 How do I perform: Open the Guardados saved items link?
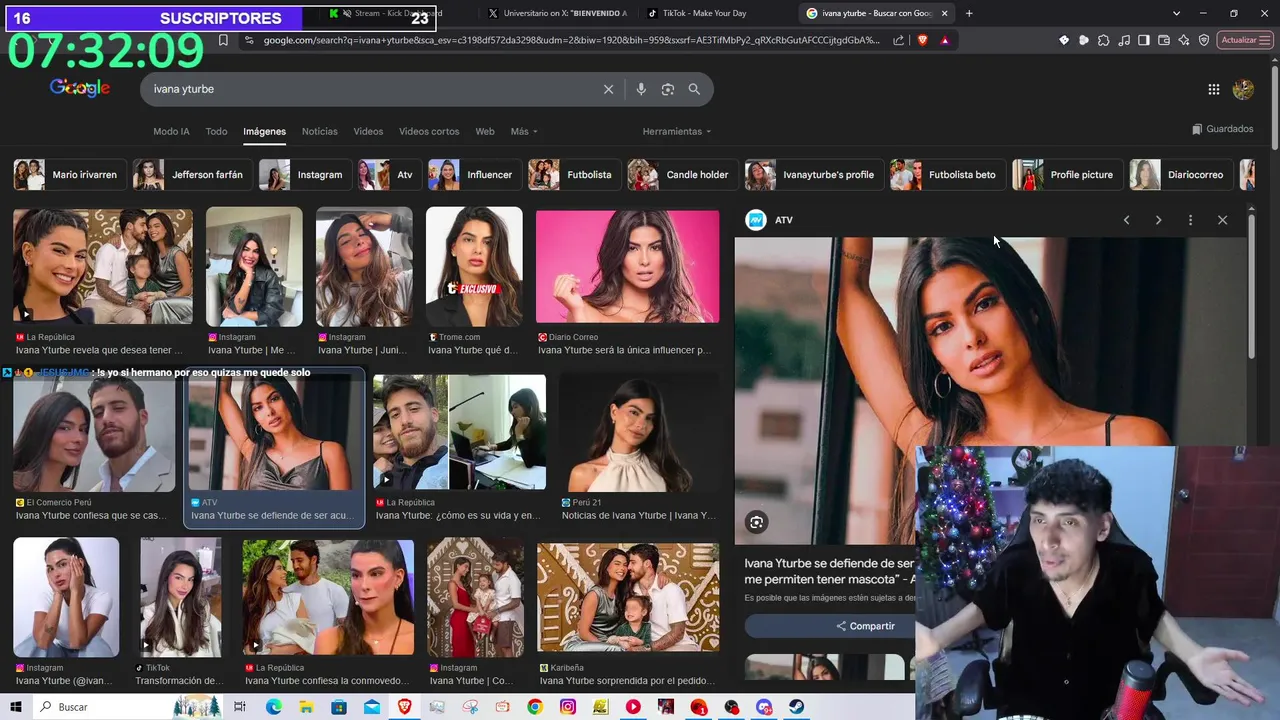click(1222, 129)
